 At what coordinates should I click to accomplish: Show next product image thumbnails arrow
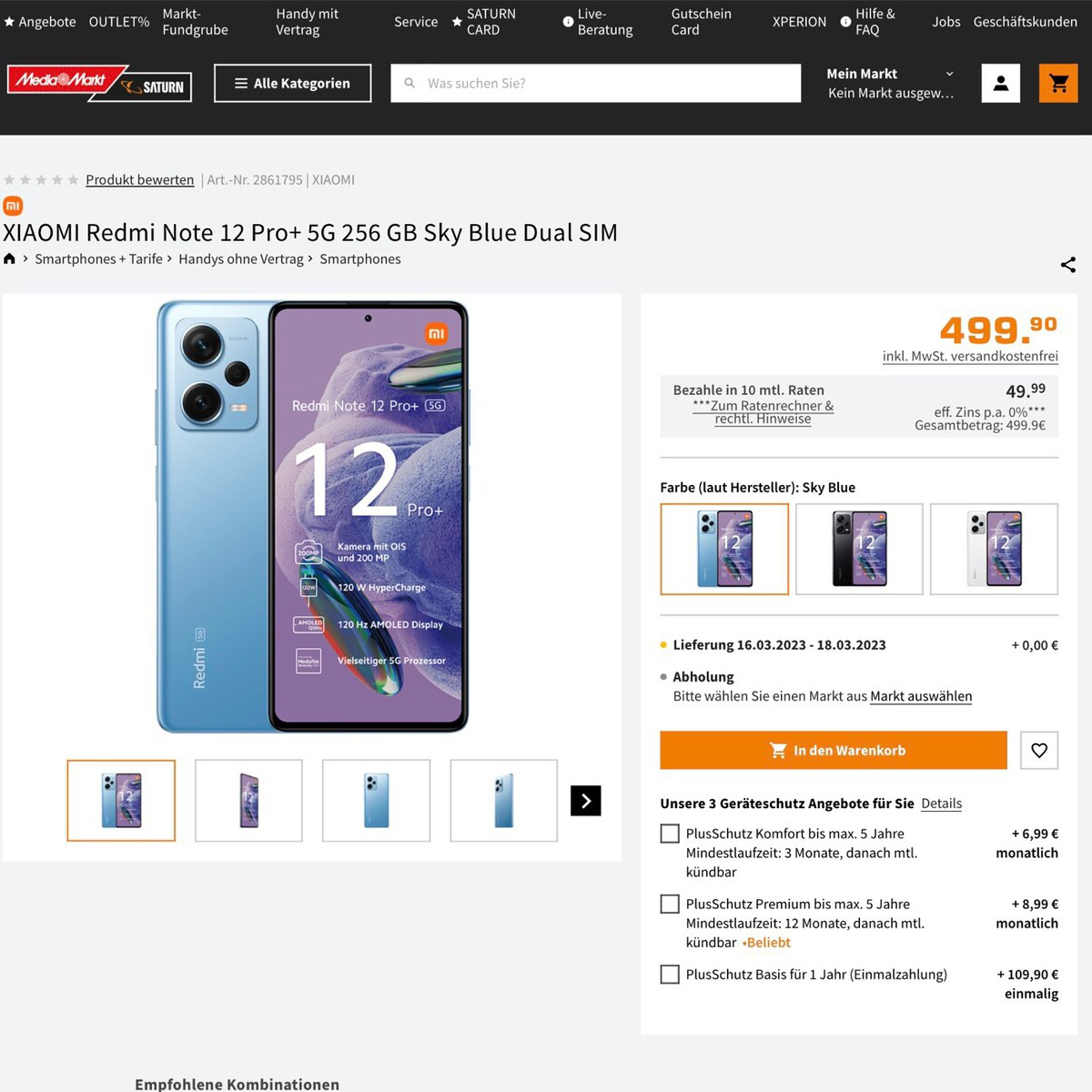point(586,801)
